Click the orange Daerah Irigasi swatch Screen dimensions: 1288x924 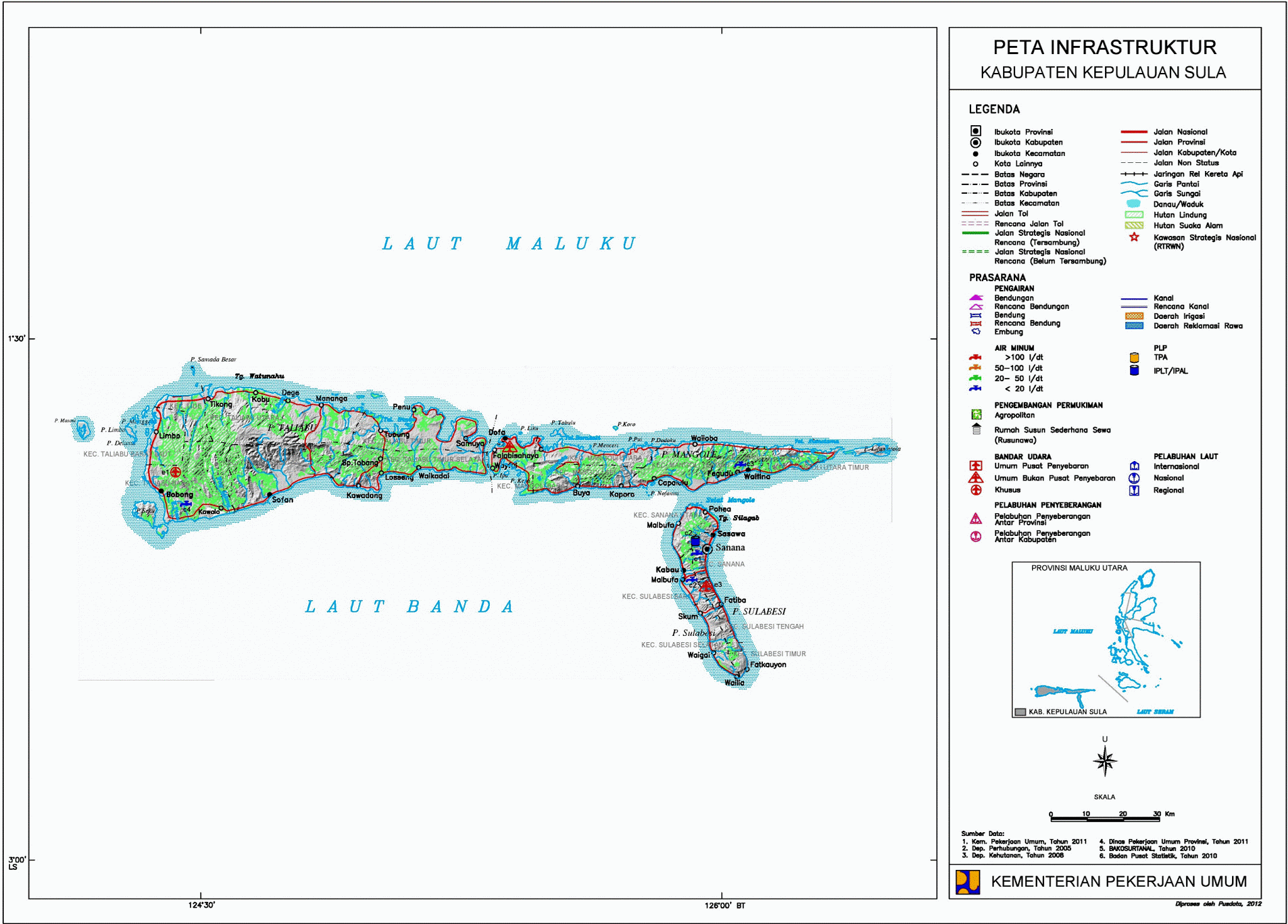(x=1133, y=316)
